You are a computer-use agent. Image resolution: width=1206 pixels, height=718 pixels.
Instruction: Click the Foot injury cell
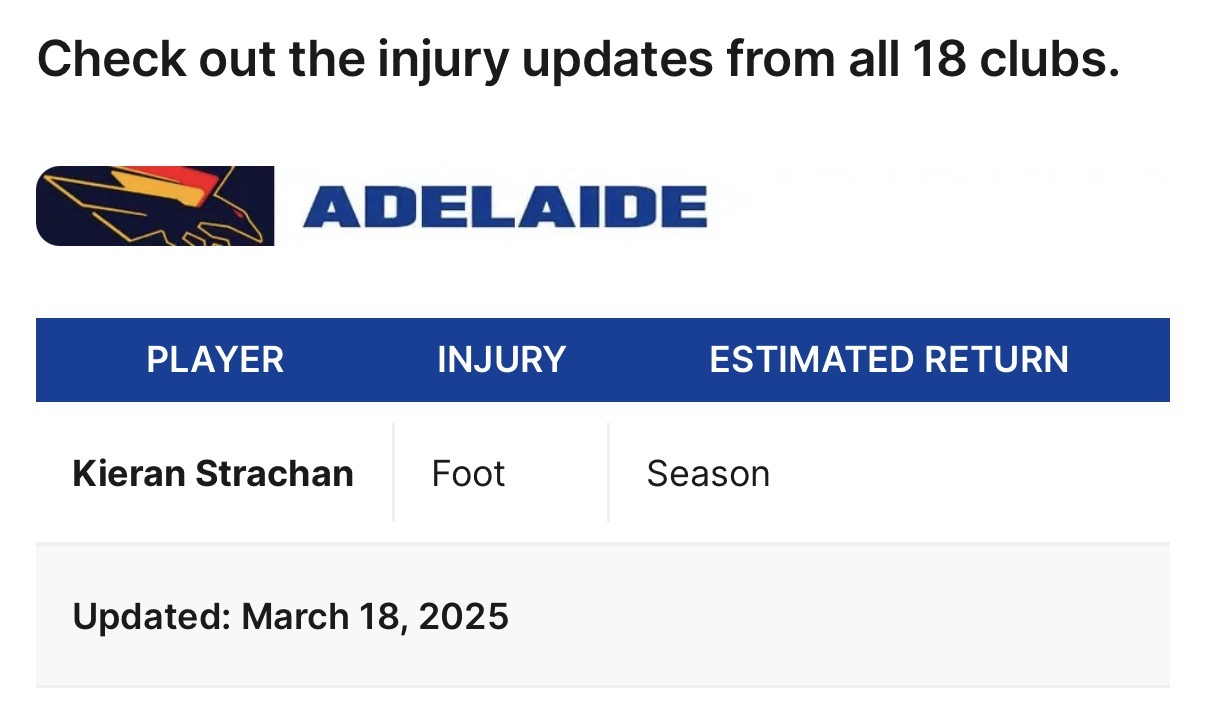(x=468, y=473)
